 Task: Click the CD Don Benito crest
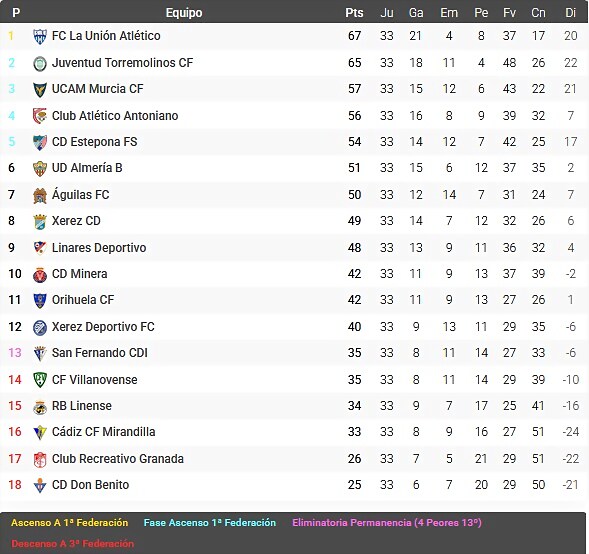40,486
